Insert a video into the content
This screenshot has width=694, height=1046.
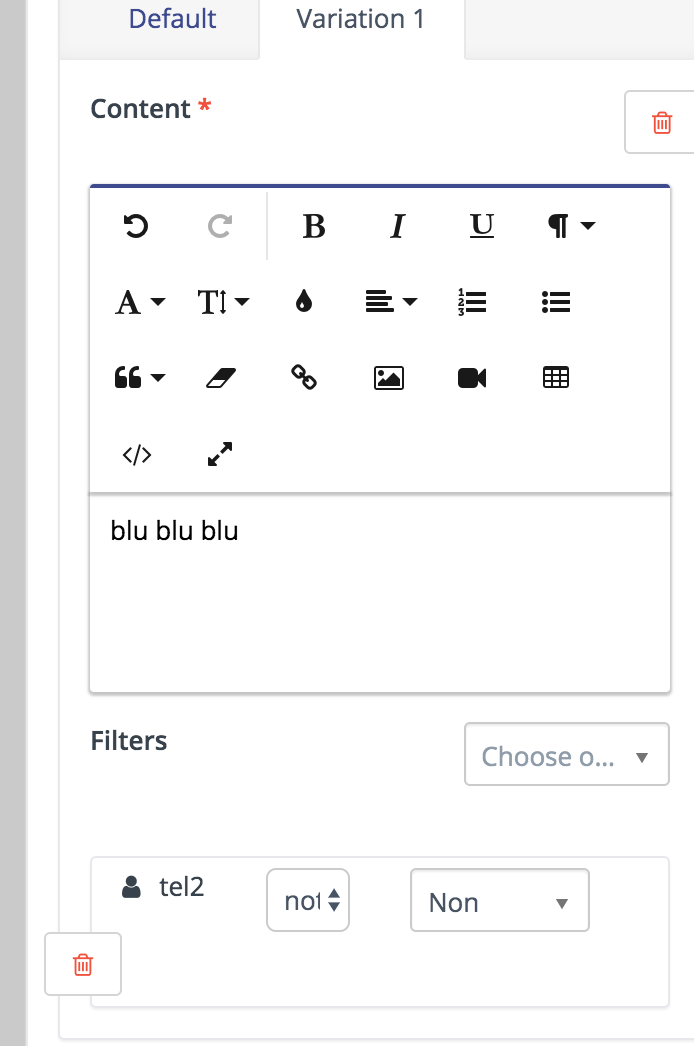click(x=471, y=378)
